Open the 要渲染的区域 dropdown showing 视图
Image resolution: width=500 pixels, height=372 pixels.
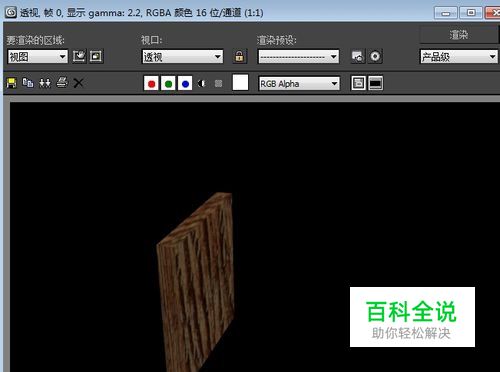(38, 56)
